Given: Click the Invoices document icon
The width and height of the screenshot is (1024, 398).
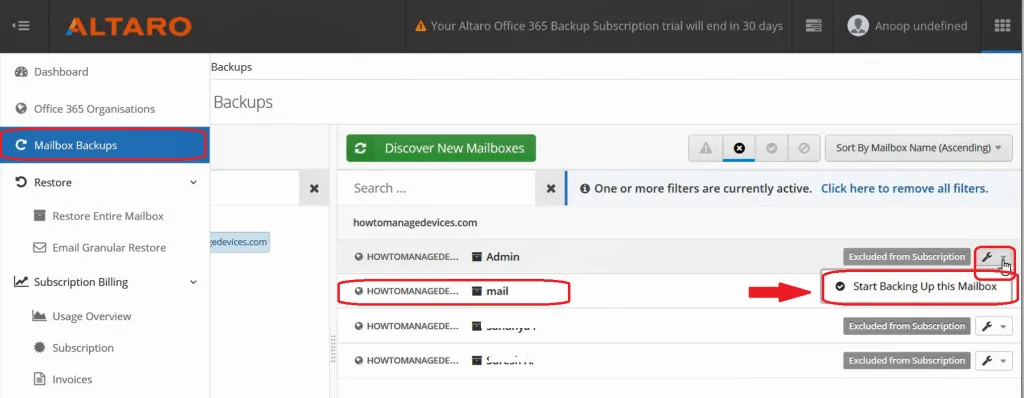Looking at the screenshot, I should (40, 379).
